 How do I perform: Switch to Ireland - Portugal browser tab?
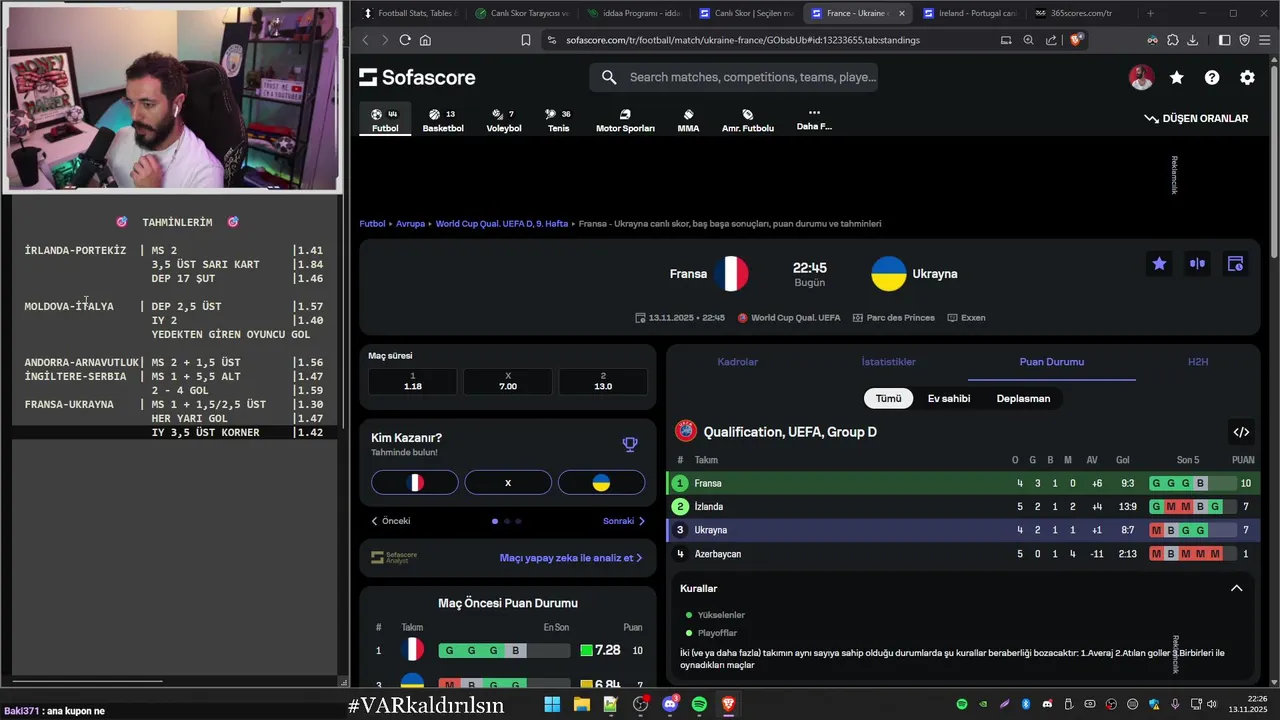pos(967,13)
